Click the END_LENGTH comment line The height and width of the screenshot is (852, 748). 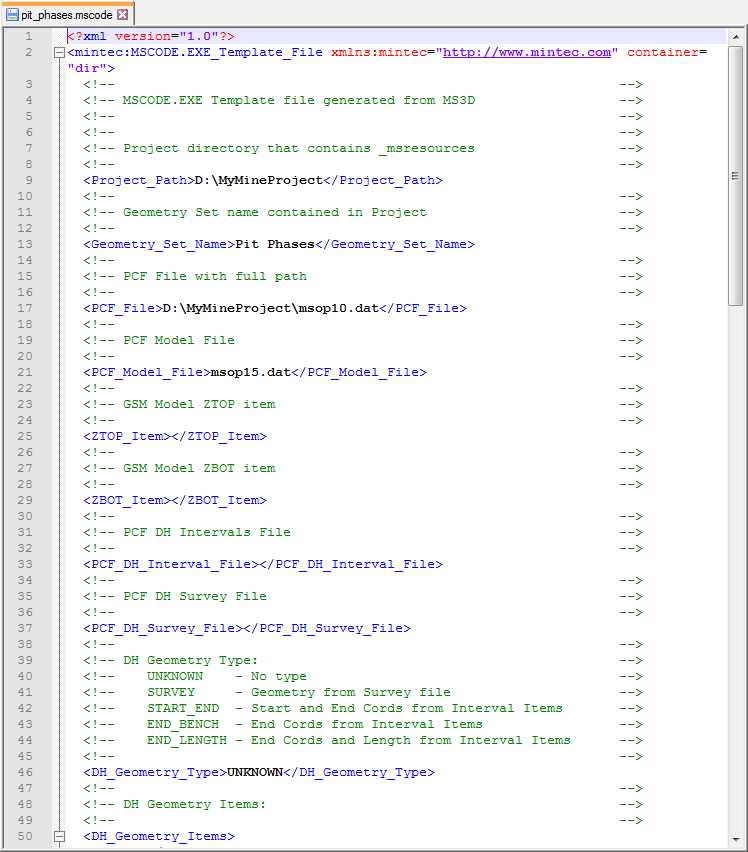[359, 741]
